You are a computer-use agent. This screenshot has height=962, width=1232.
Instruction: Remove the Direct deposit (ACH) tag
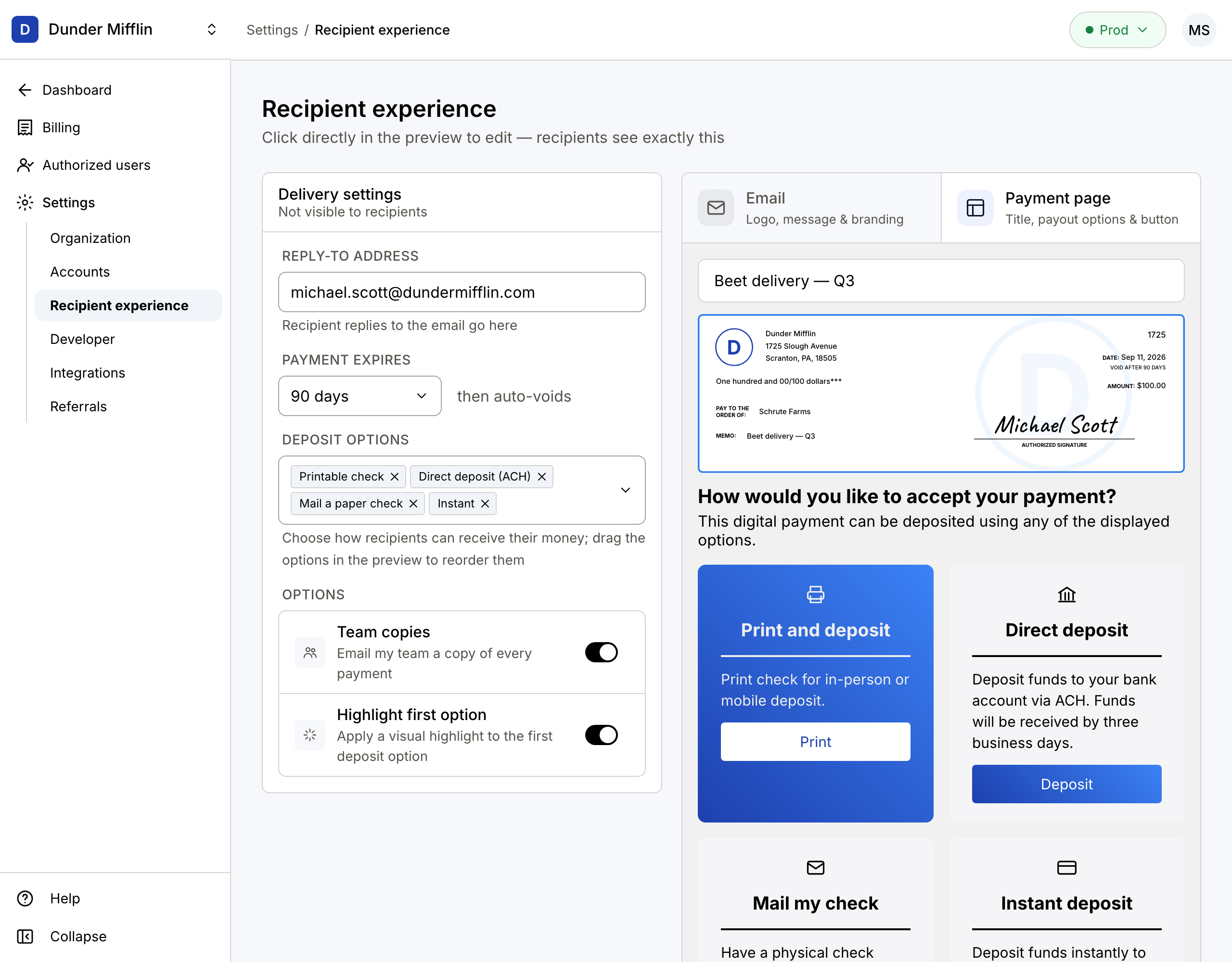coord(541,477)
